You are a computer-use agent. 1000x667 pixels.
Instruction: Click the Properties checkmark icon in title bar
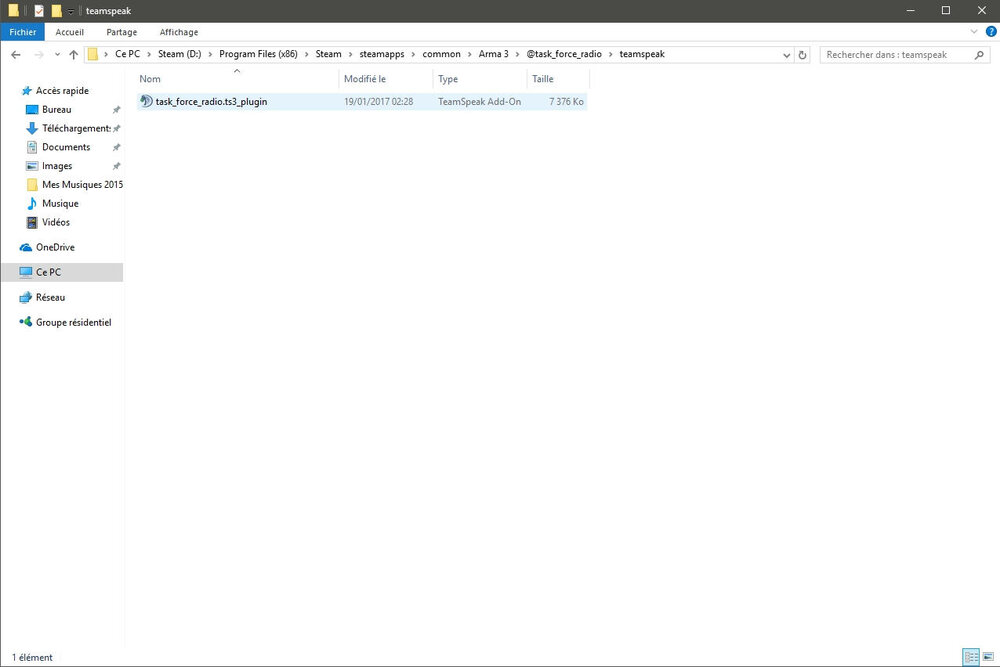tap(39, 11)
